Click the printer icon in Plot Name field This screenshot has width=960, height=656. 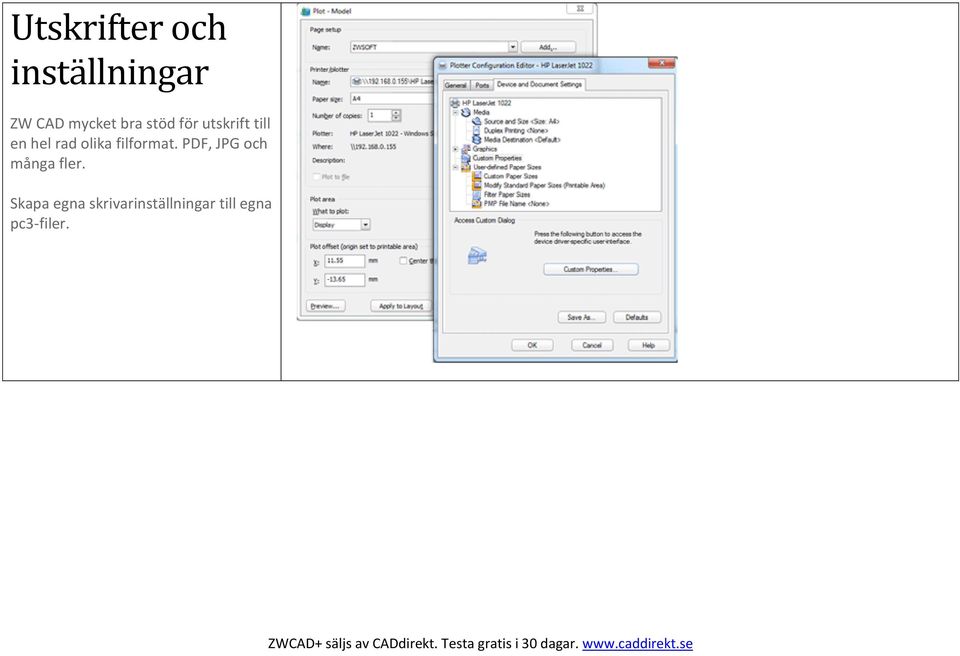356,81
